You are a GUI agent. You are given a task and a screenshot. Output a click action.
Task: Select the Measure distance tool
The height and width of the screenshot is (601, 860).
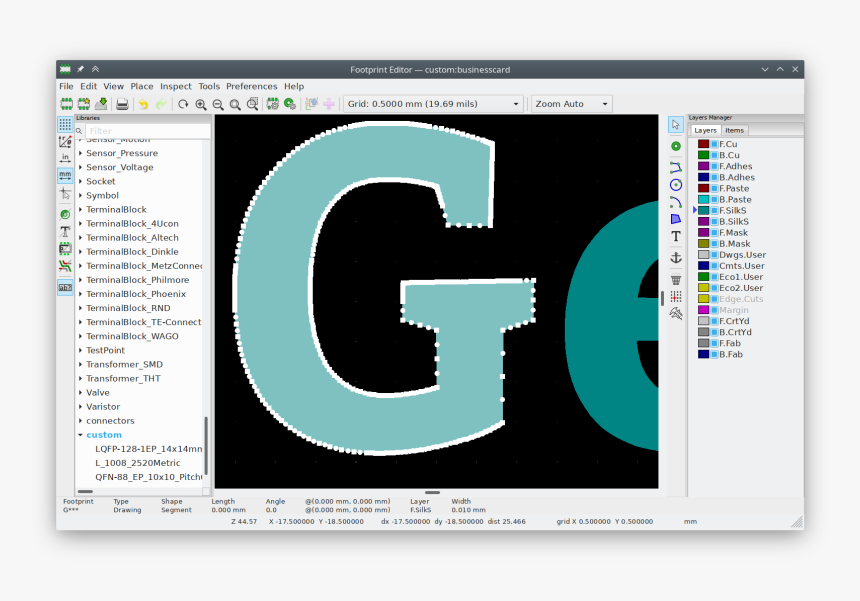676,314
